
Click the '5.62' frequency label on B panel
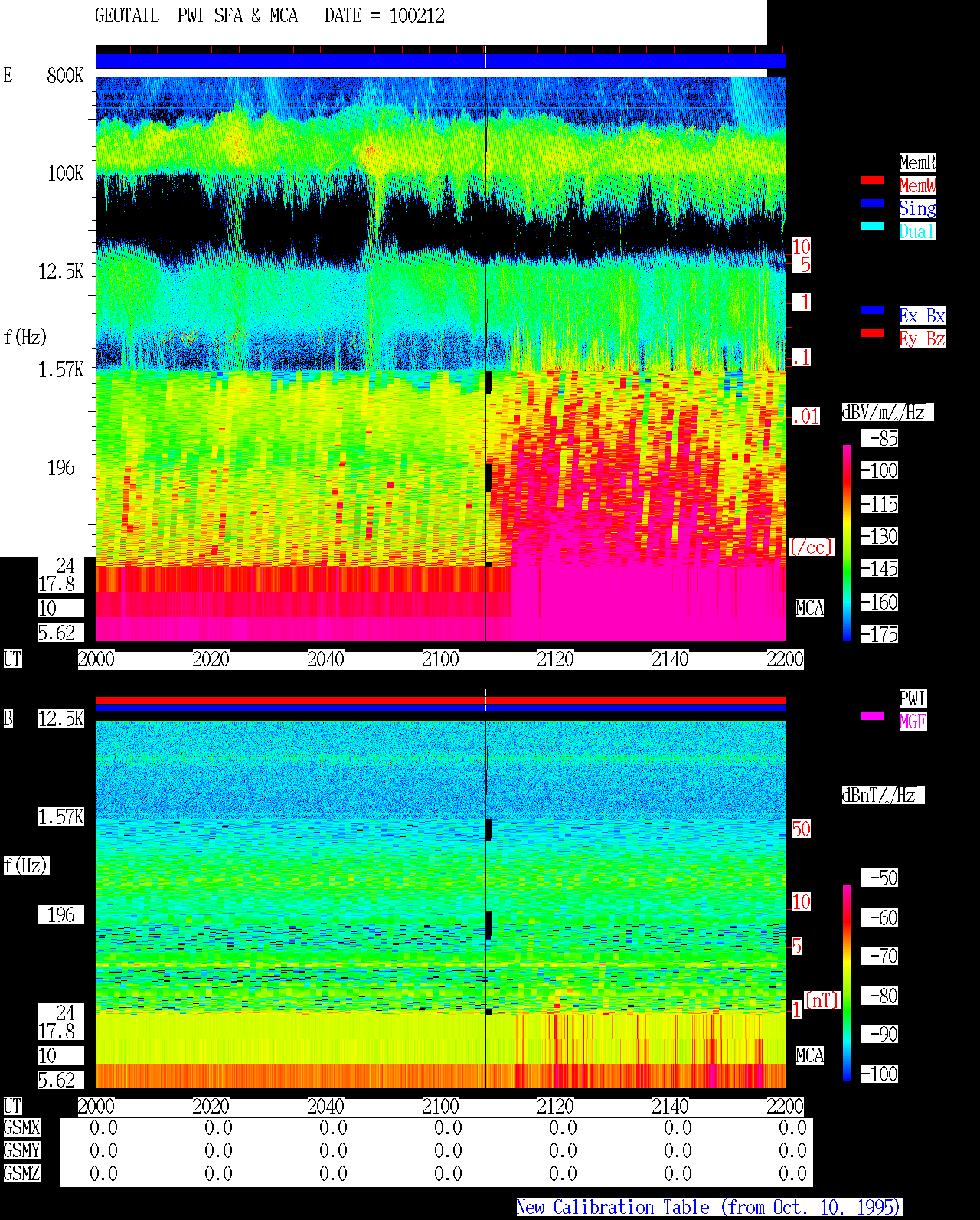57,1080
